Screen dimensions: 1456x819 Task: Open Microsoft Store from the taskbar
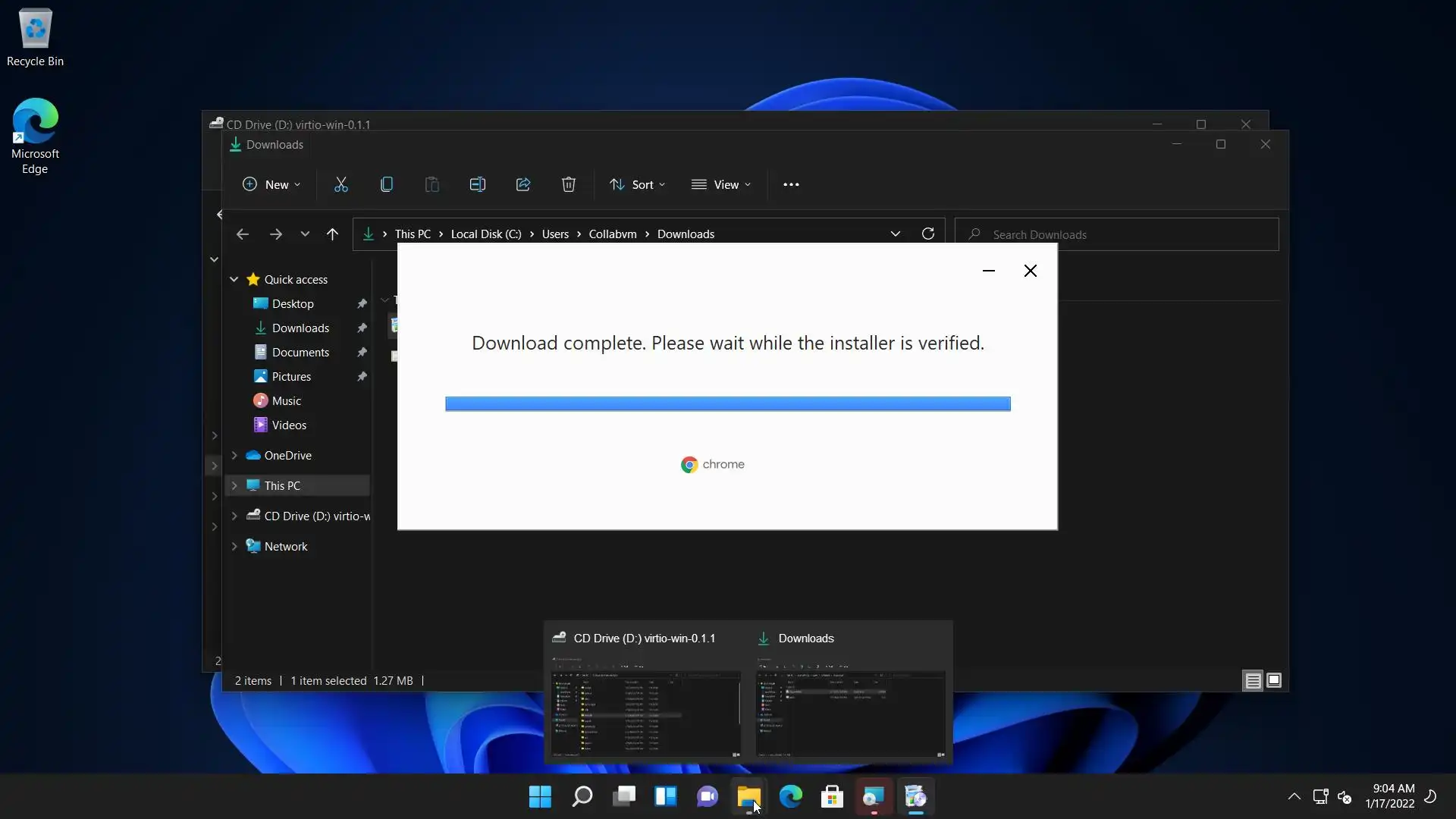[x=832, y=796]
